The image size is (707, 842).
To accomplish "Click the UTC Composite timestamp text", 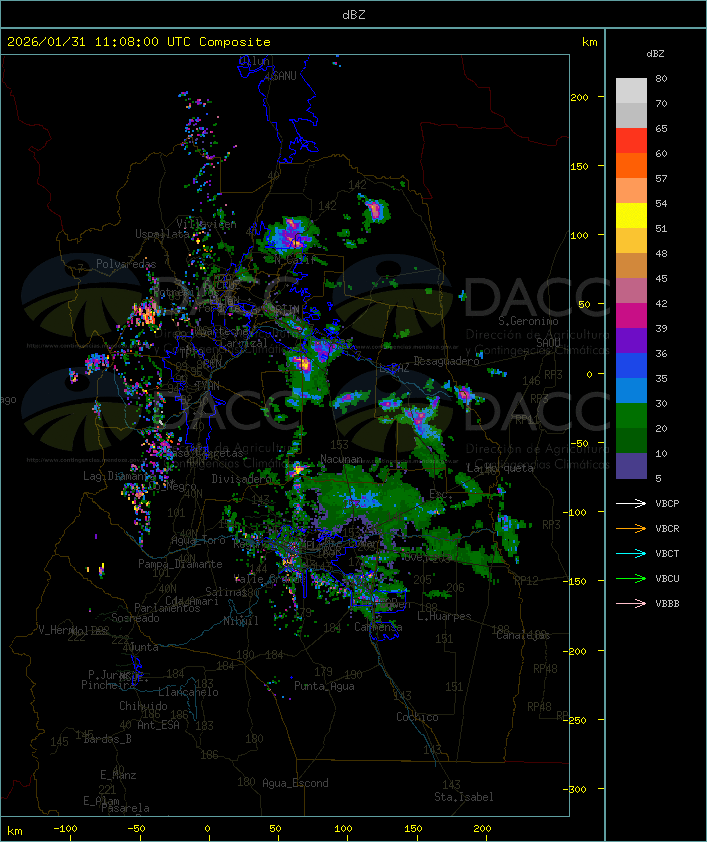I will [139, 42].
